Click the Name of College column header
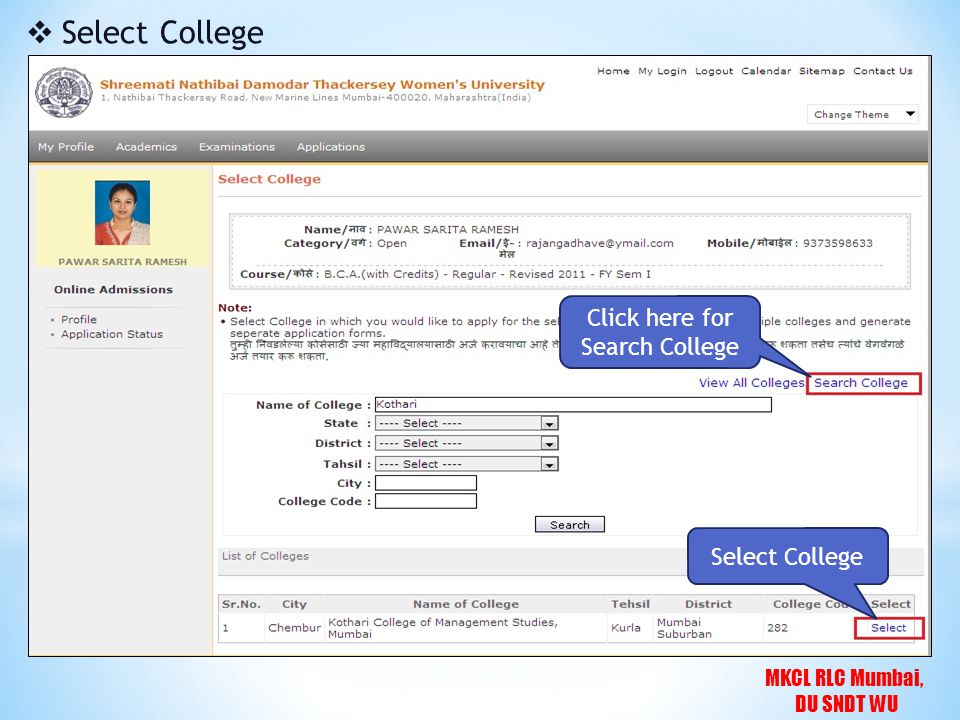The width and height of the screenshot is (960, 720). point(466,604)
